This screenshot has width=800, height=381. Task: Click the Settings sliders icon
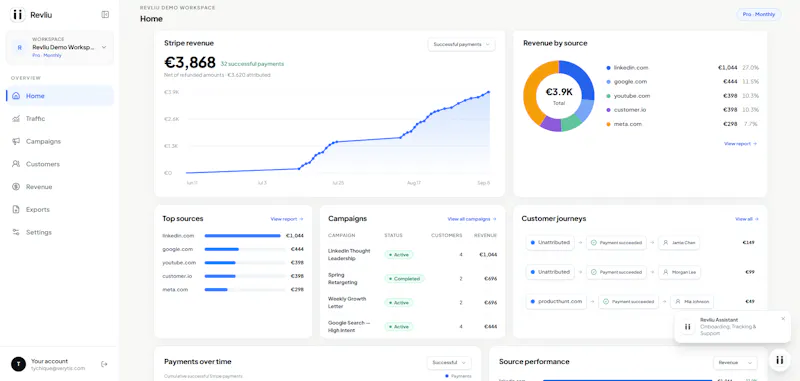(x=16, y=232)
